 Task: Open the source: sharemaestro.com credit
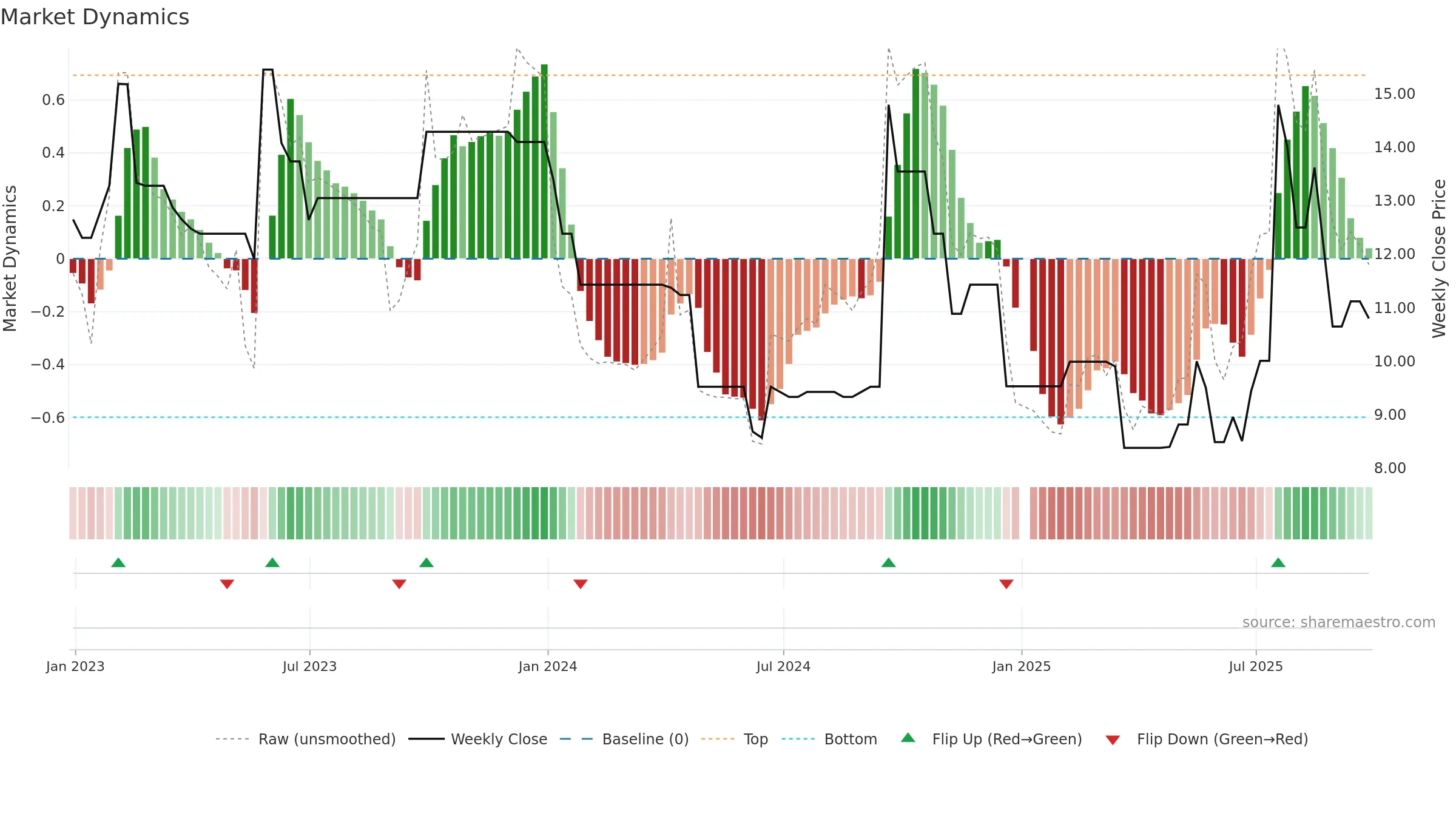(1339, 622)
